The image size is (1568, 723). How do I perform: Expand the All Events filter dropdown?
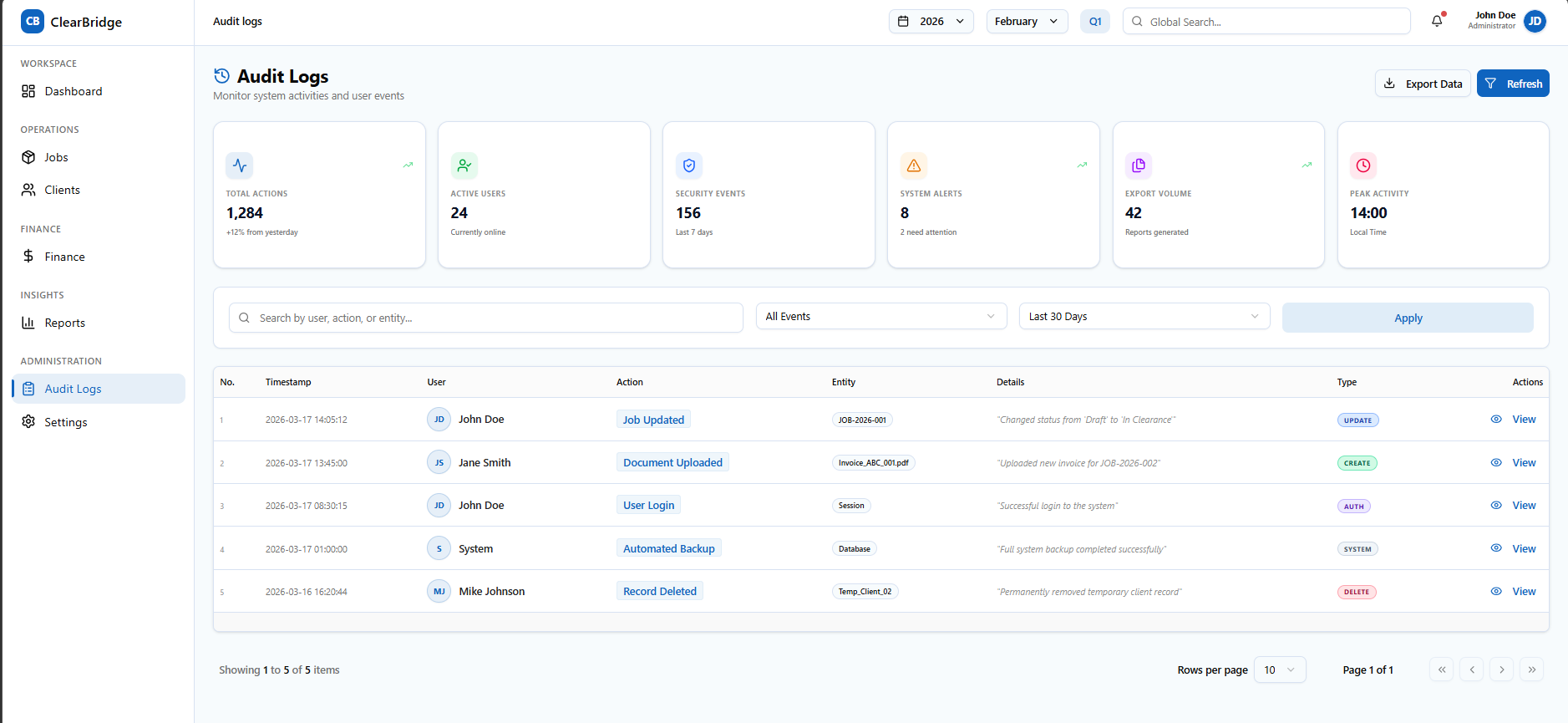881,316
